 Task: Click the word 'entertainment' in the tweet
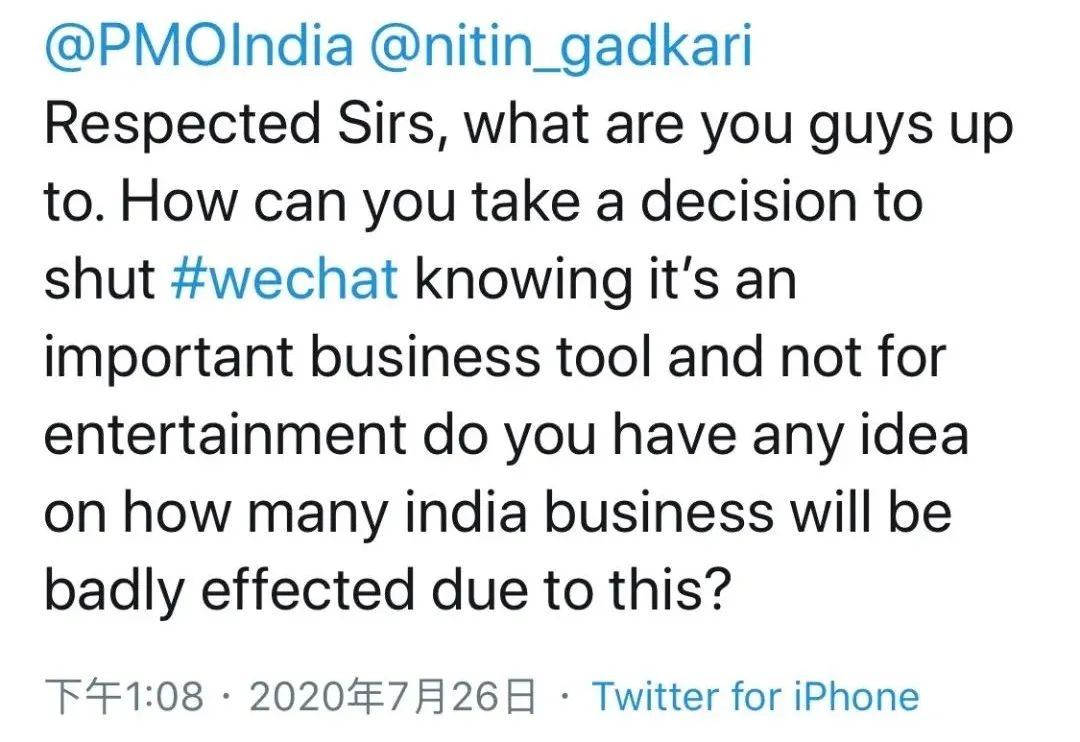coord(226,435)
